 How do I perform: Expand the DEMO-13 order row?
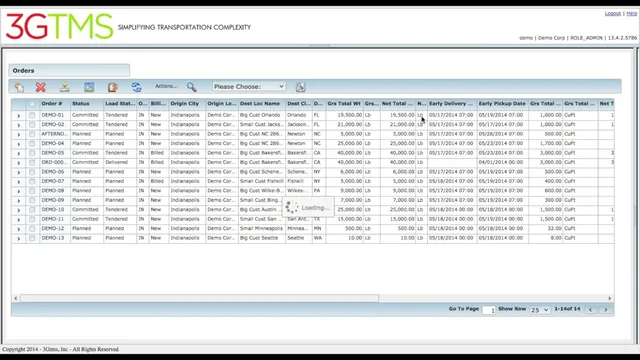coord(18,238)
